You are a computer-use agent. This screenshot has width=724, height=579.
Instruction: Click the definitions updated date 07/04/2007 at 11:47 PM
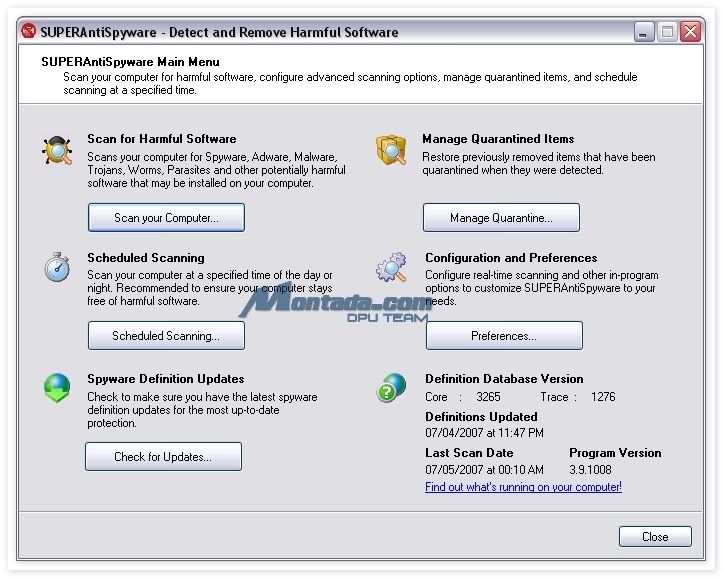click(484, 433)
